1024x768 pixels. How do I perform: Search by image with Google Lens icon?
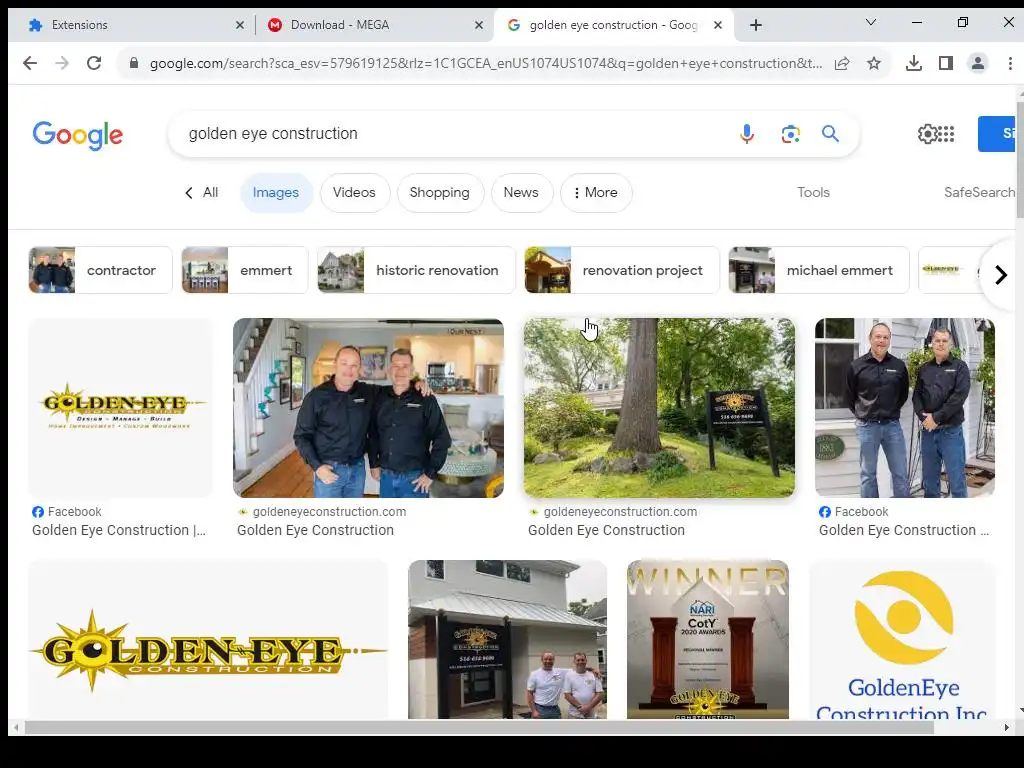pyautogui.click(x=790, y=134)
